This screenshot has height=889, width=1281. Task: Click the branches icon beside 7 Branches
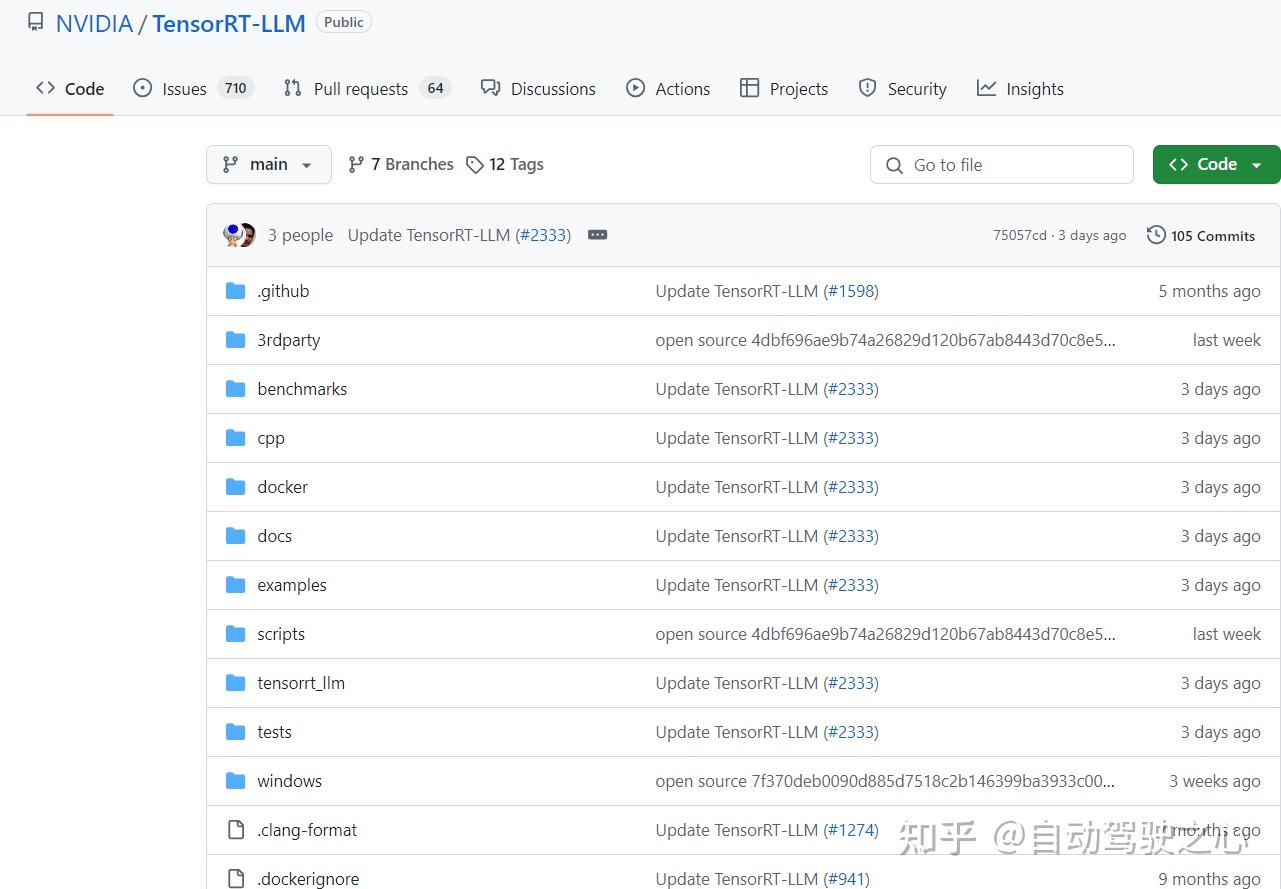(356, 164)
